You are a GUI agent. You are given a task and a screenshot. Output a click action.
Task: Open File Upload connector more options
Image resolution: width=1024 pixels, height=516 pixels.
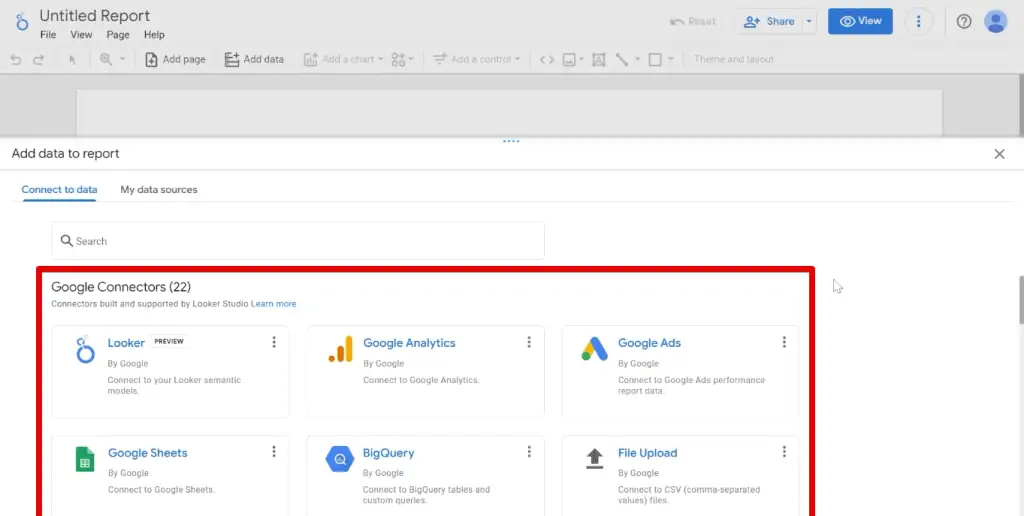click(784, 451)
